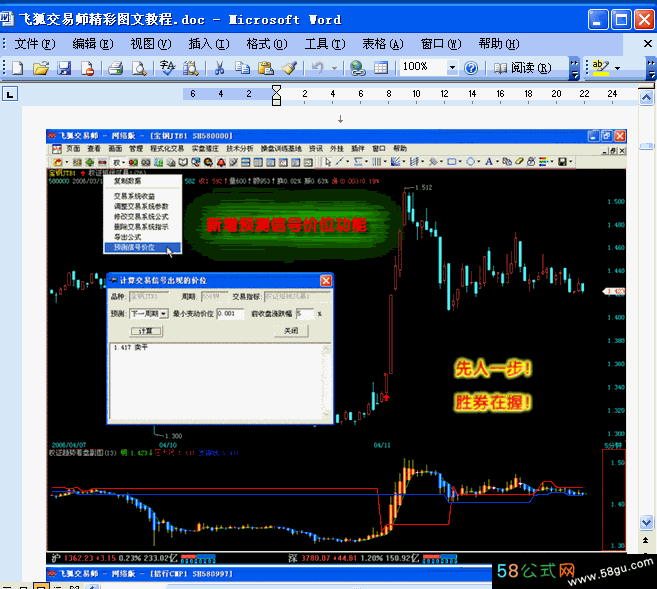This screenshot has width=657, height=589.
Task: Open Print Preview from the toolbar
Action: 139,68
